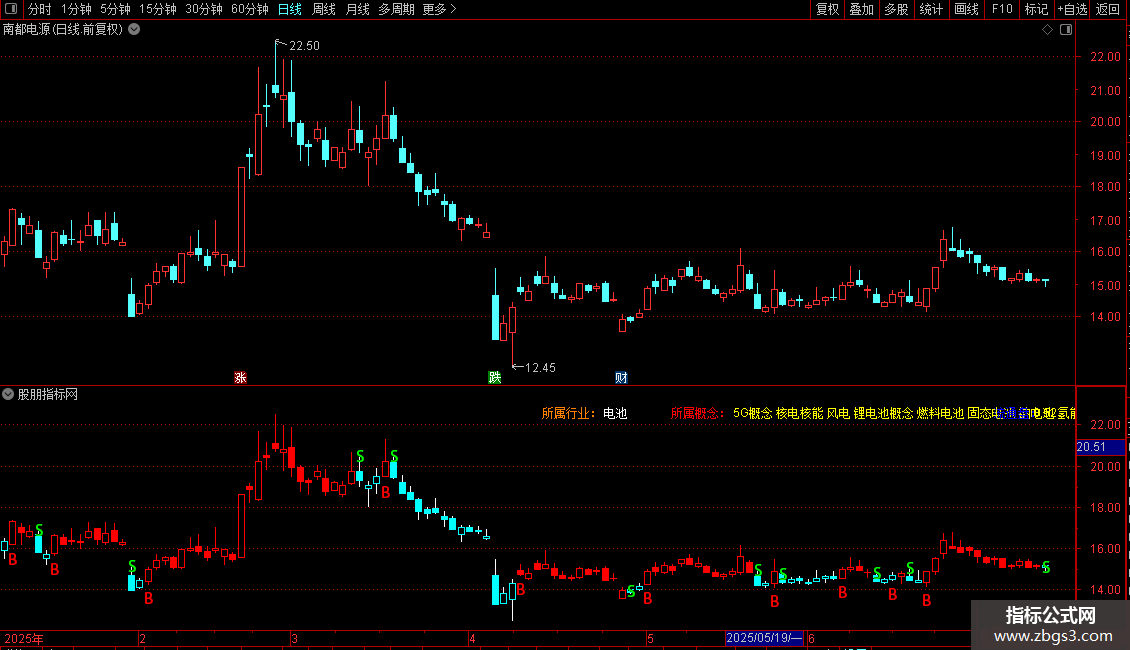1130x650 pixels.
Task: Open 多周期 multi-period view
Action: (x=396, y=9)
